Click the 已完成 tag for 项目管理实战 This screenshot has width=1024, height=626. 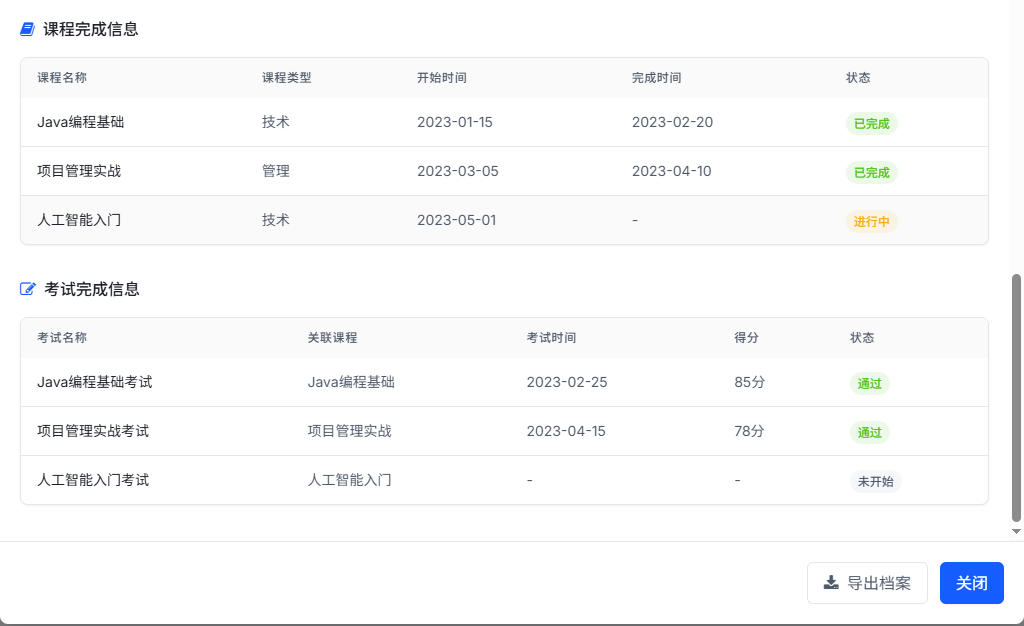(871, 172)
